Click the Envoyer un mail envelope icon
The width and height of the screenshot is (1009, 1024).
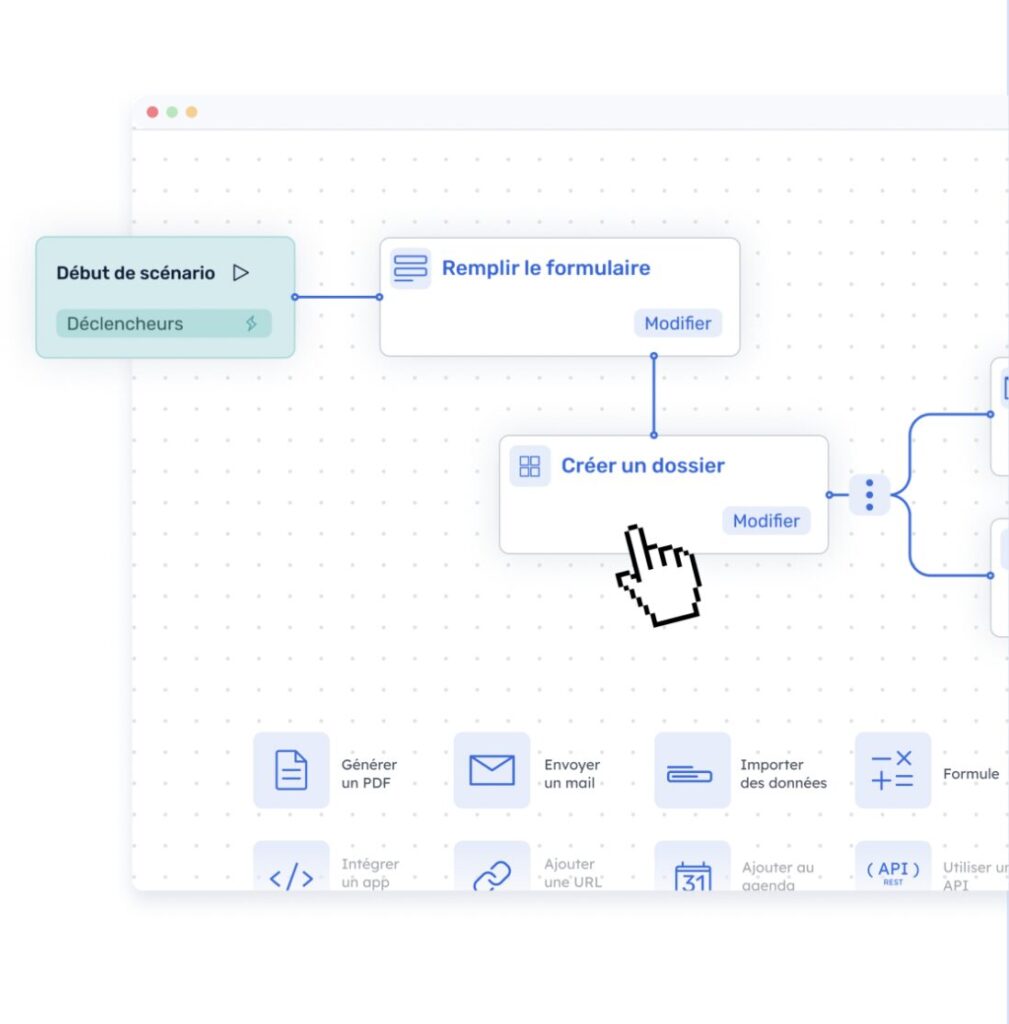coord(491,771)
